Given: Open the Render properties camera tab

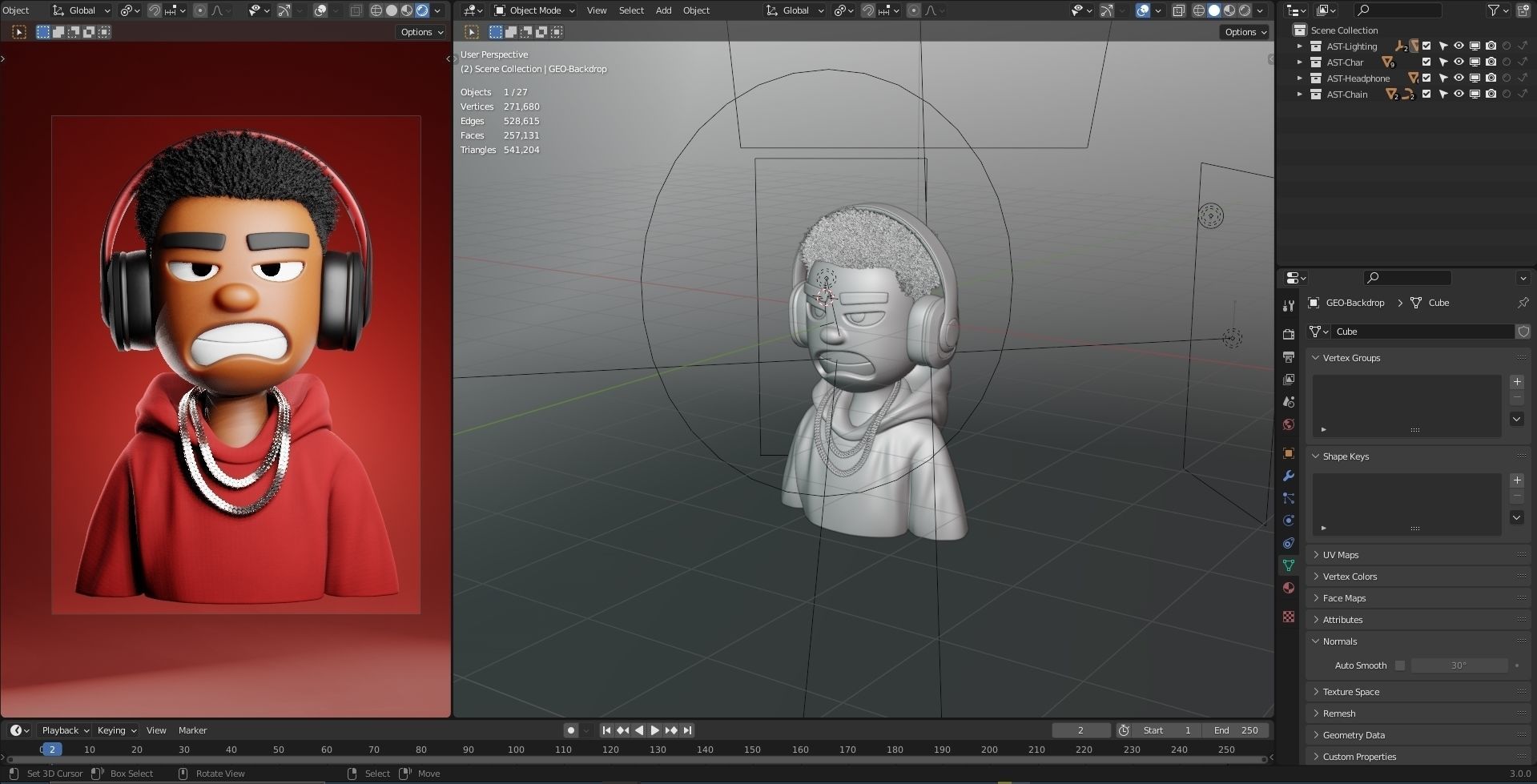Looking at the screenshot, I should tap(1288, 334).
